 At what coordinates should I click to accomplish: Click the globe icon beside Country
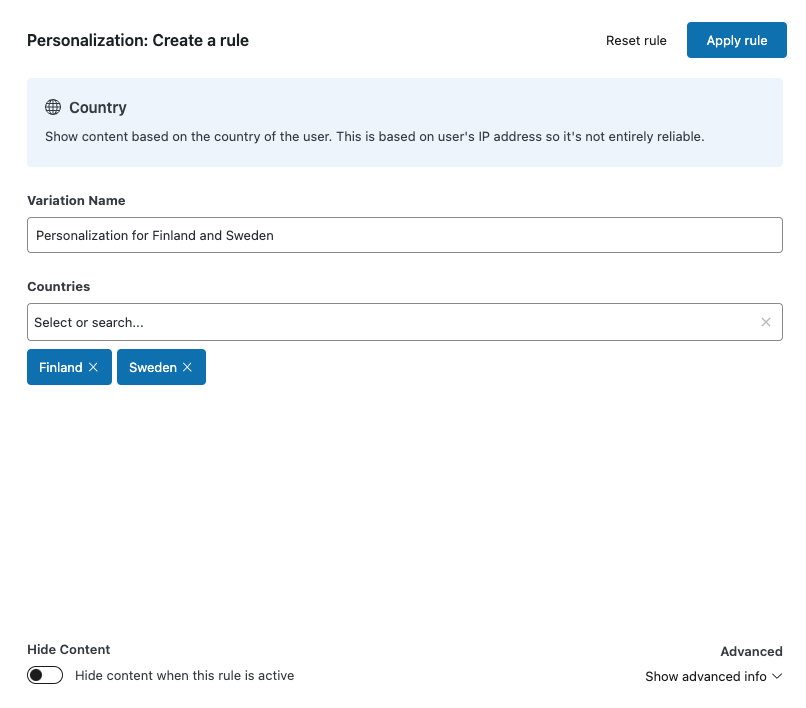(53, 107)
